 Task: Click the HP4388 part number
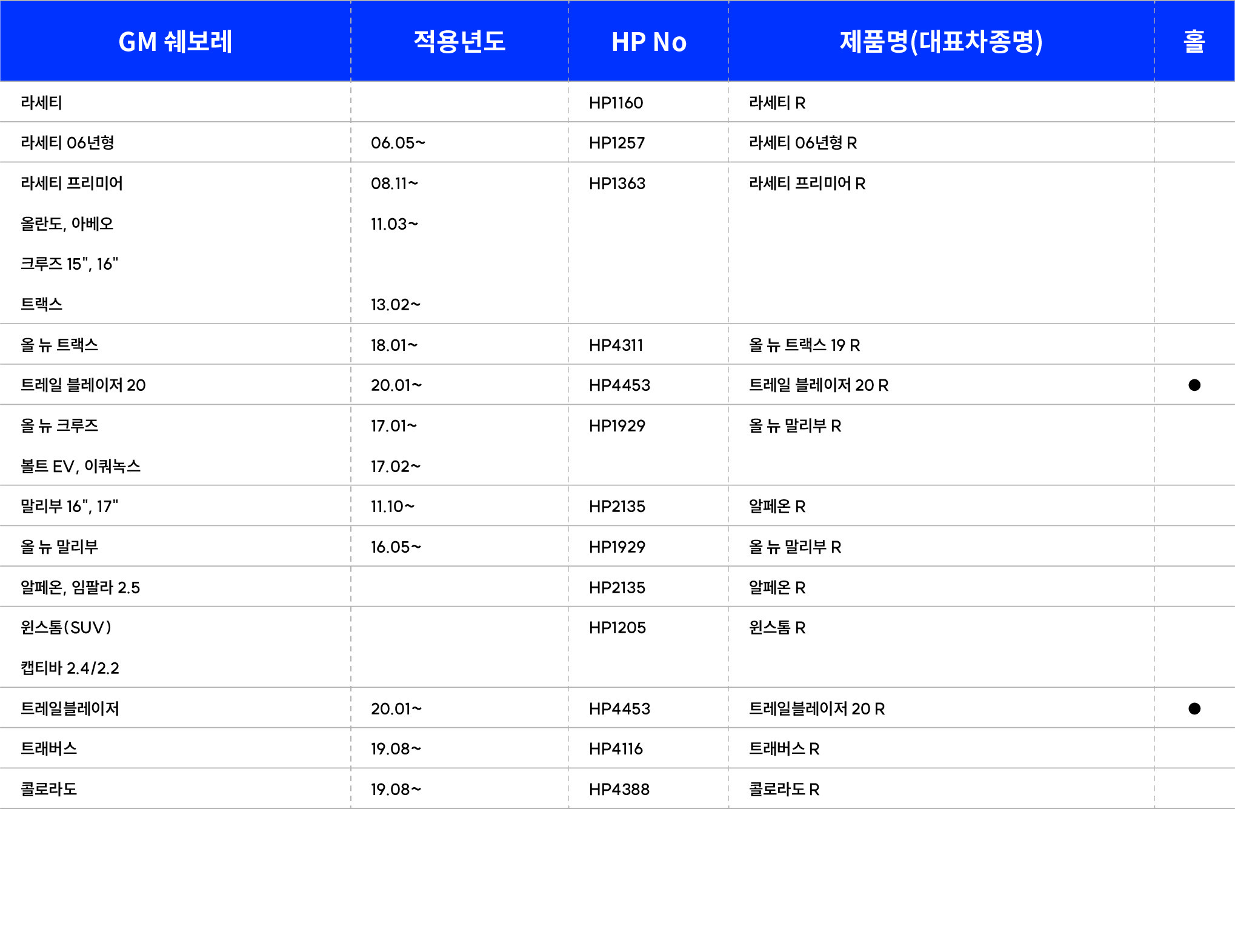click(619, 789)
